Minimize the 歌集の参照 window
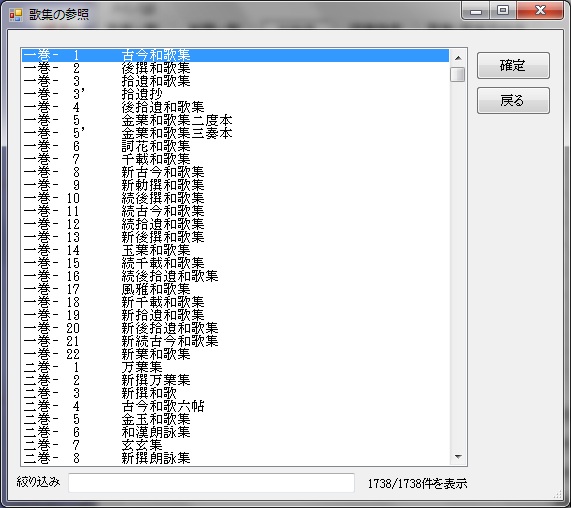This screenshot has width=571, height=508. pyautogui.click(x=476, y=10)
